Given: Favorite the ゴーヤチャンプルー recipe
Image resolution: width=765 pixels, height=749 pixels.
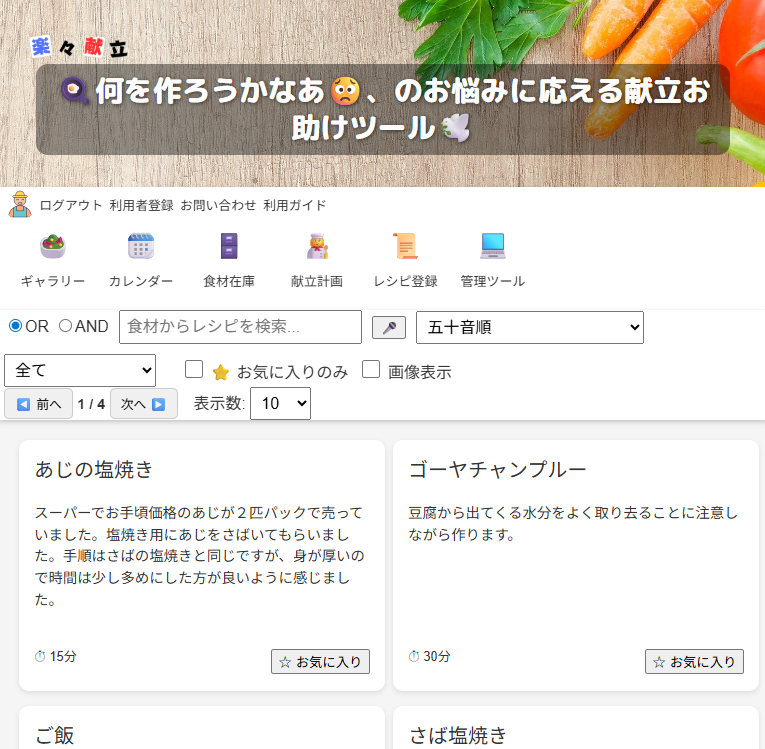Looking at the screenshot, I should (694, 662).
